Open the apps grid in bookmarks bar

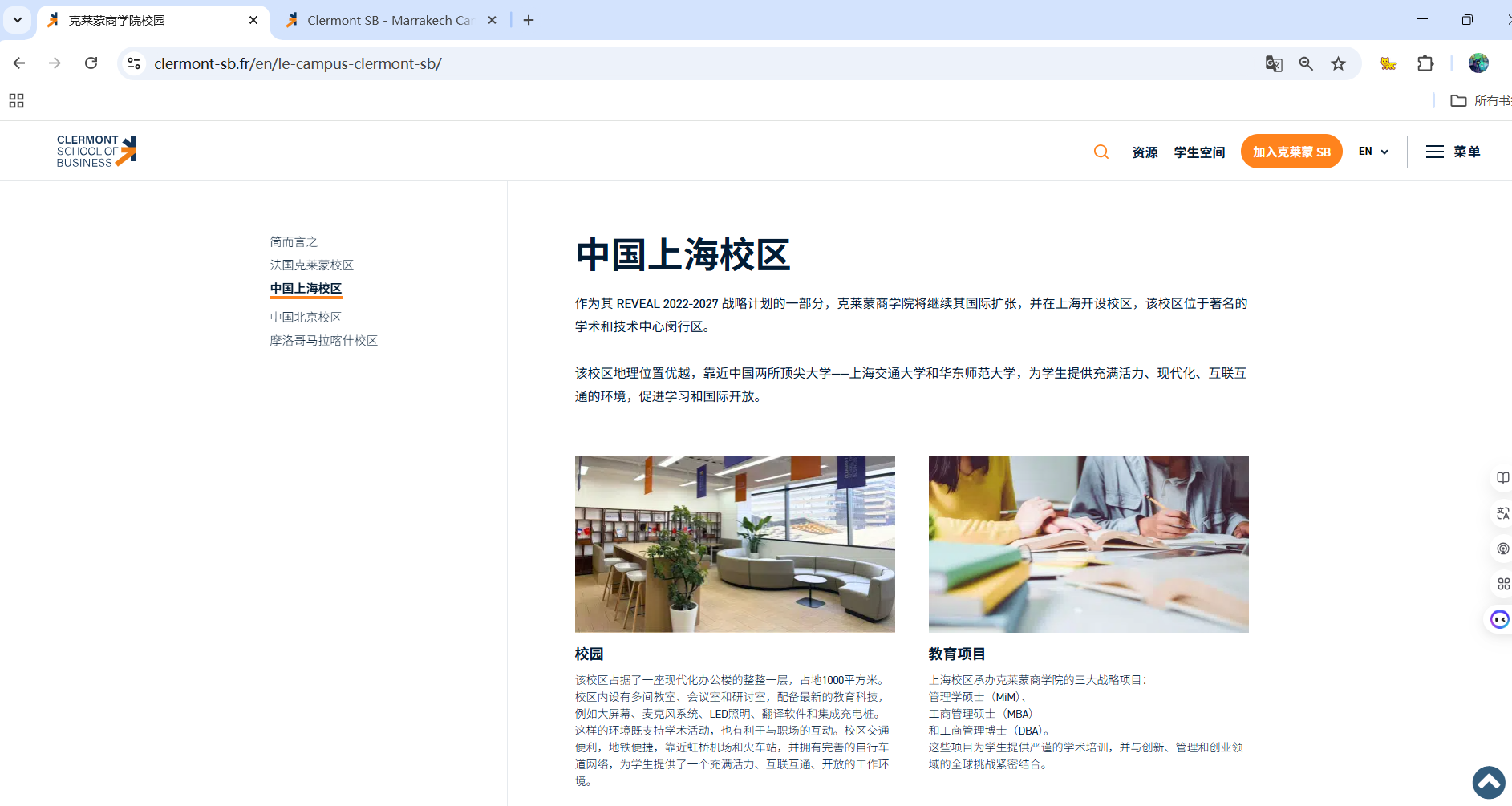16,100
